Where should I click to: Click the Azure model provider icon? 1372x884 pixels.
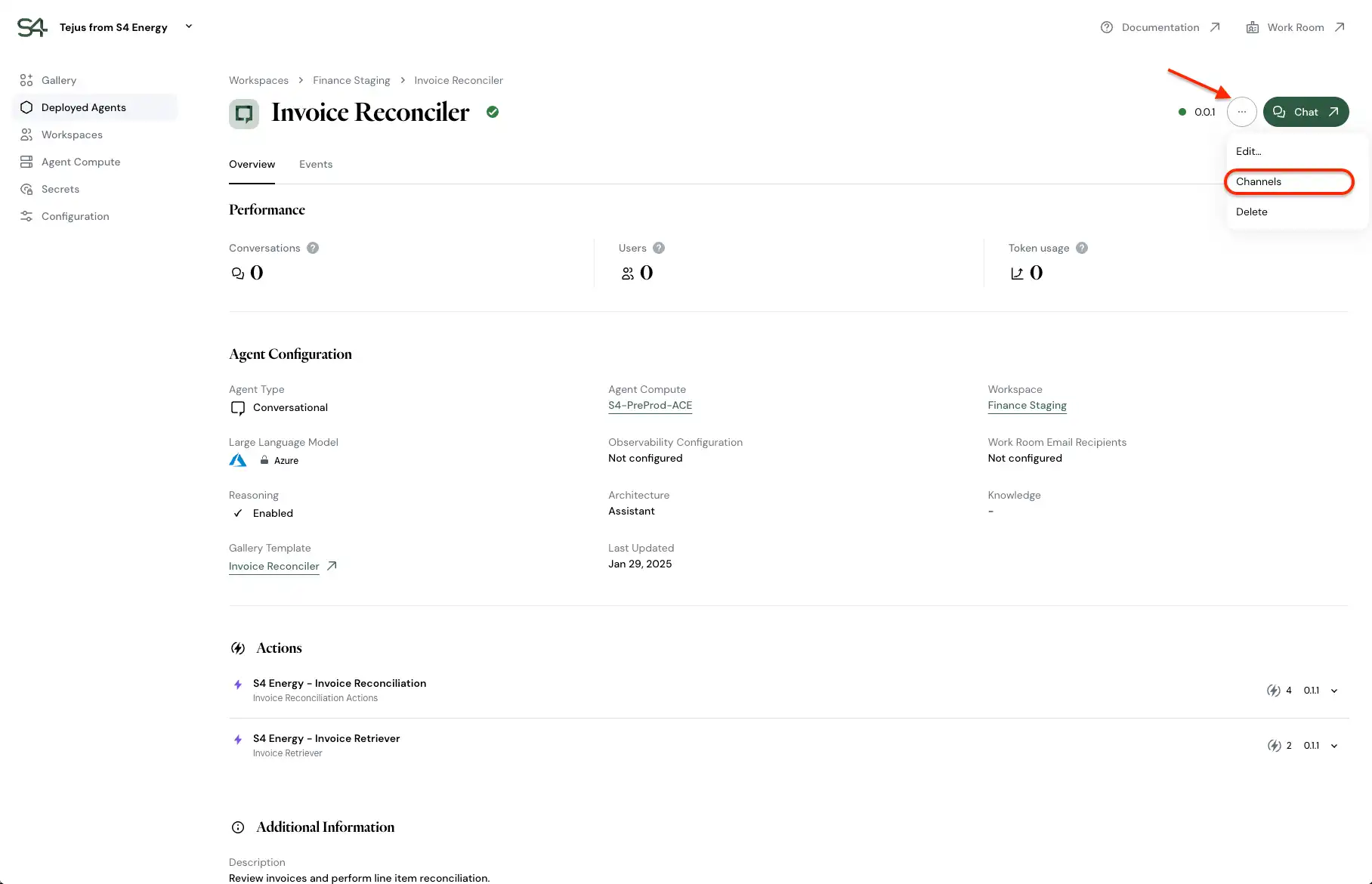click(237, 460)
